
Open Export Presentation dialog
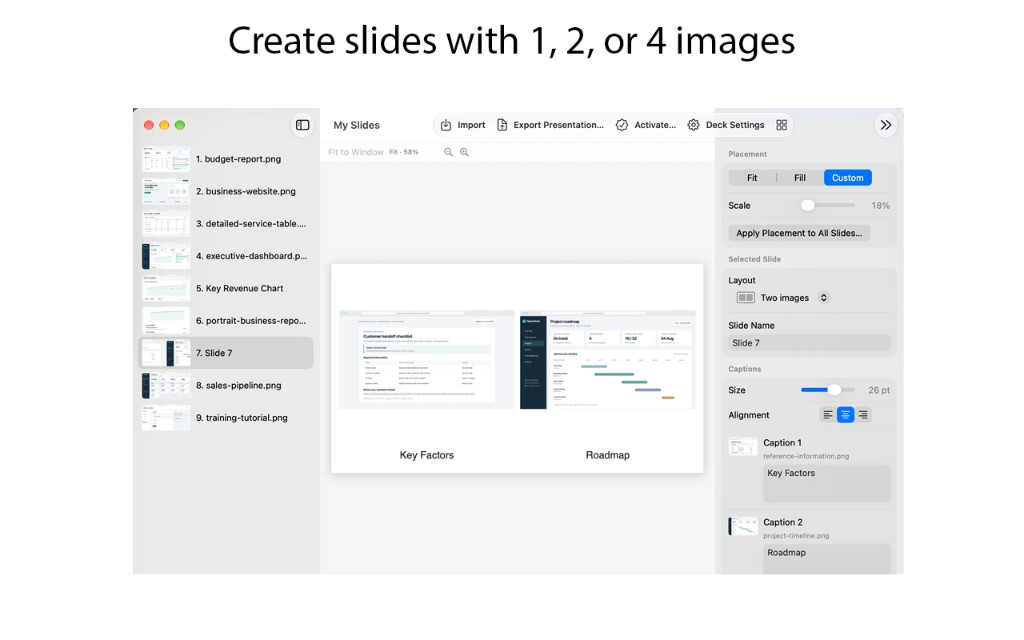tap(550, 125)
